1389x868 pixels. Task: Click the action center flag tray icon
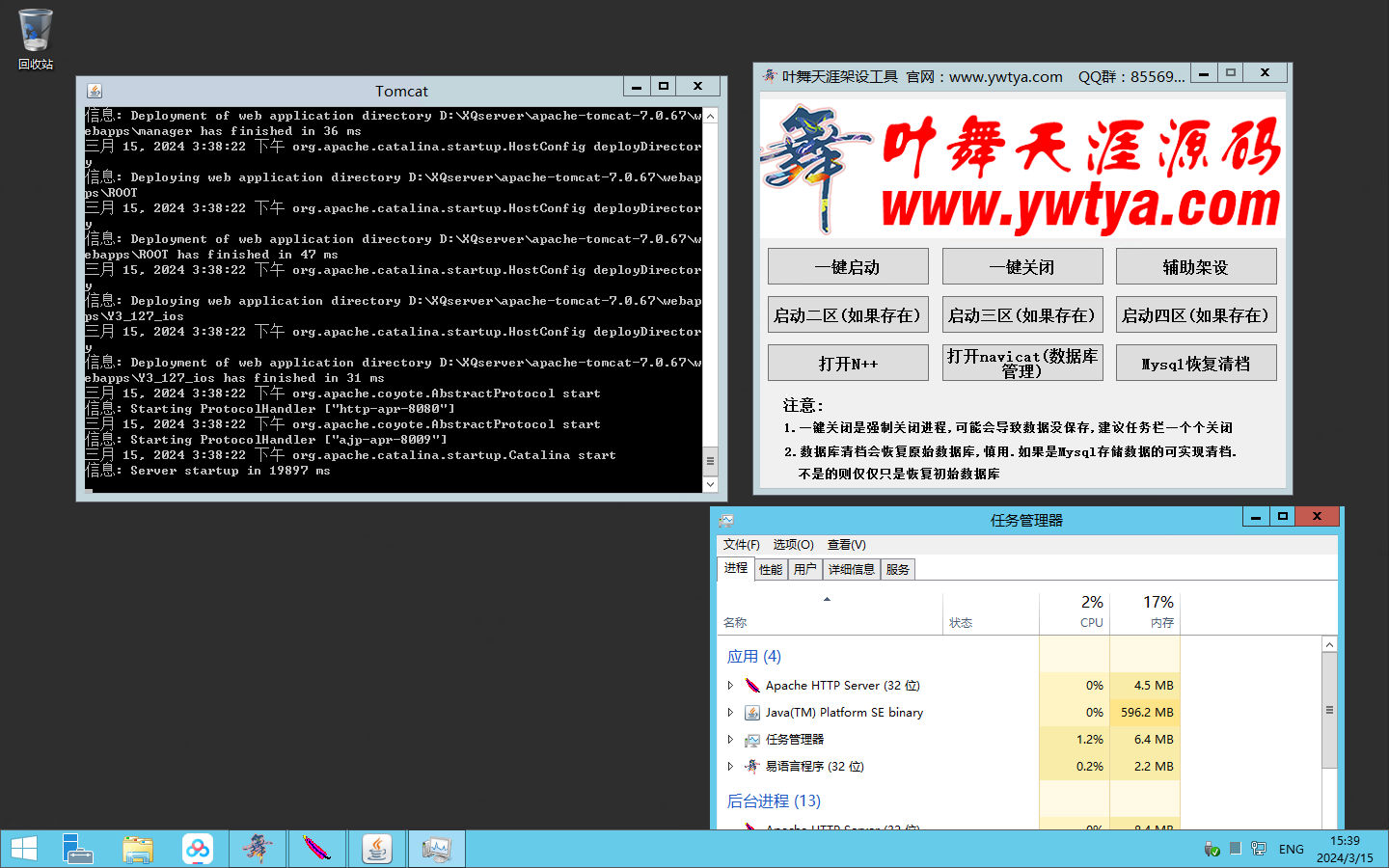[1235, 849]
